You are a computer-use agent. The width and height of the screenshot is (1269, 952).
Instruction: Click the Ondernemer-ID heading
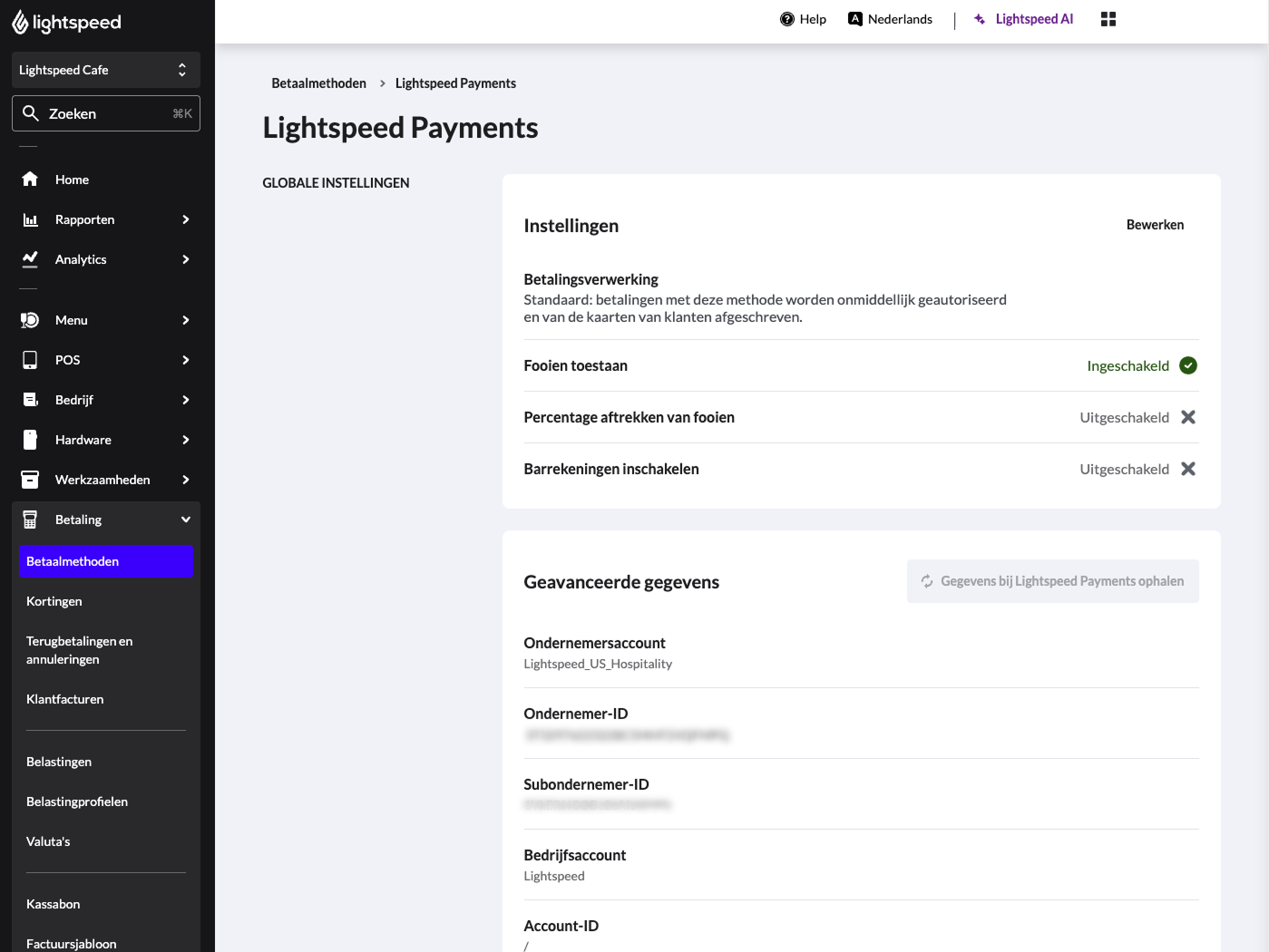click(576, 714)
